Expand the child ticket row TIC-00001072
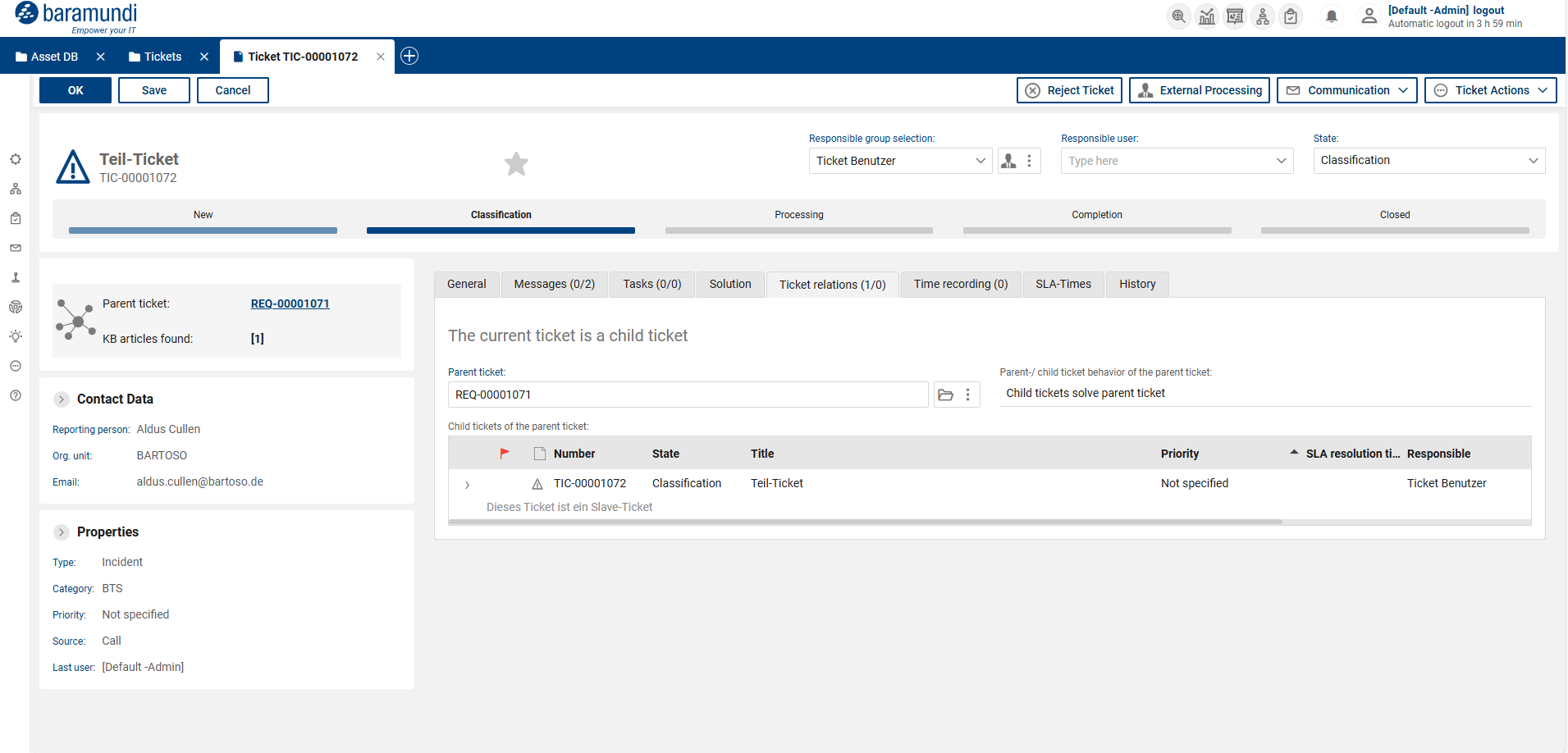 [467, 484]
